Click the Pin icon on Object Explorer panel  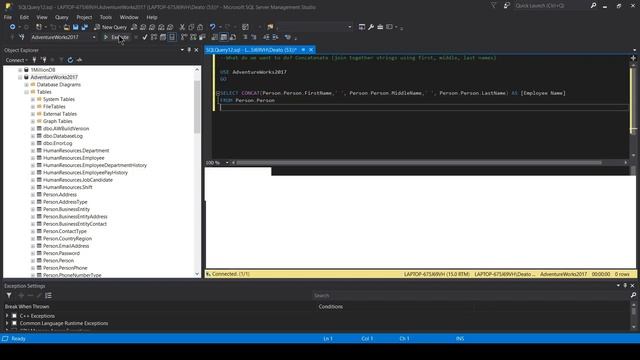point(189,50)
